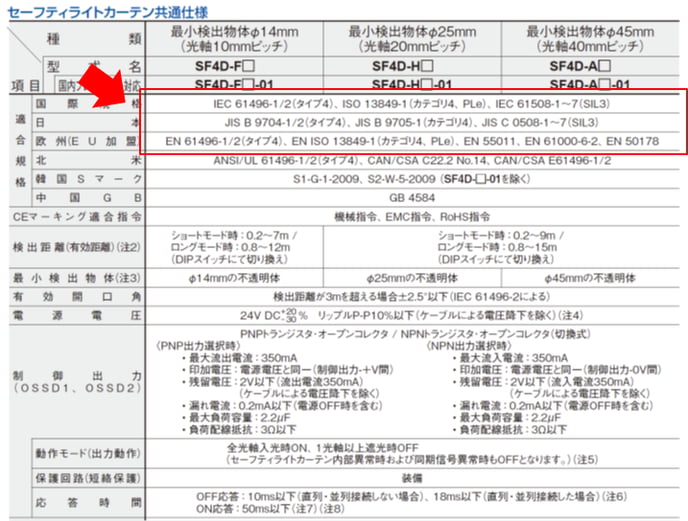Click the SF4D-F□ model name cell

[233, 65]
